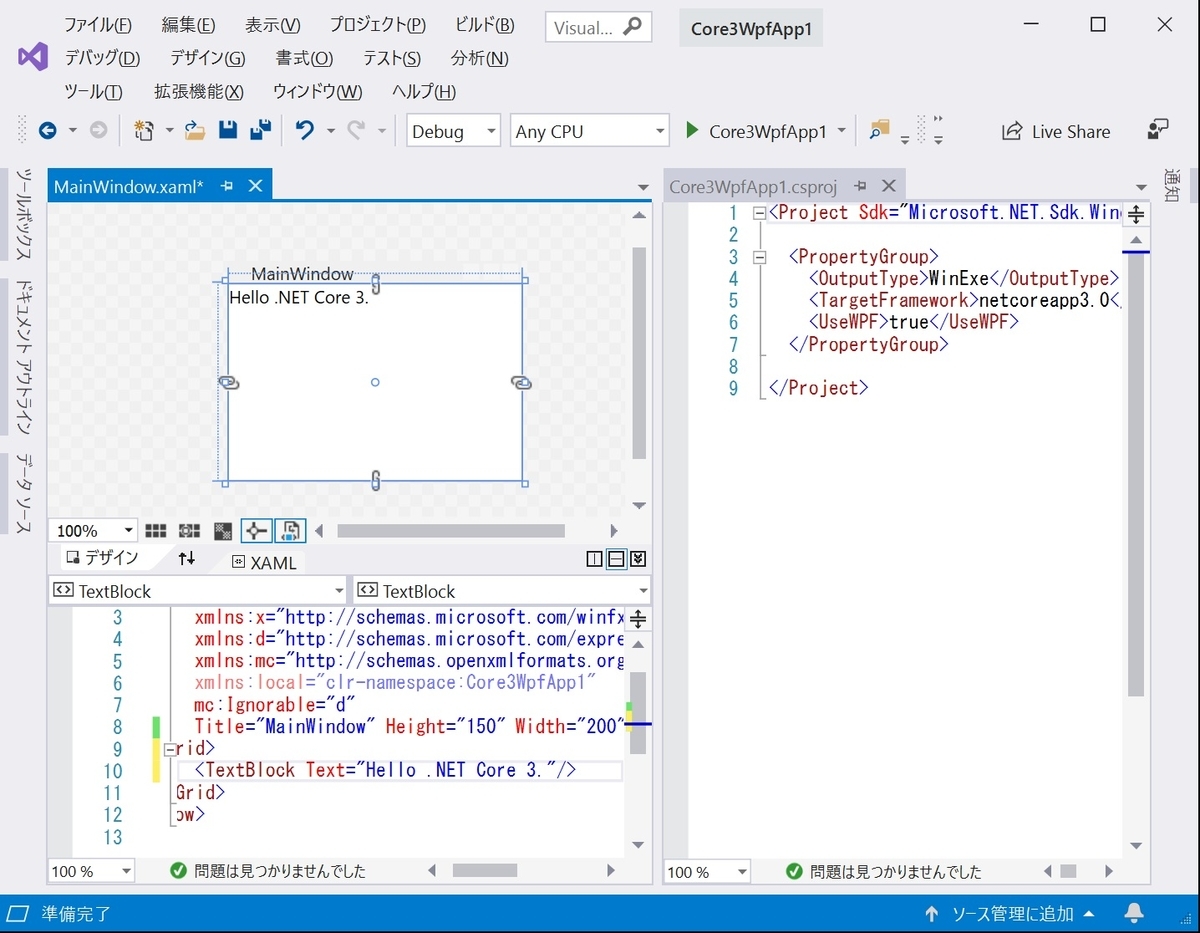Switch to the XAML pane tab
Viewport: 1200px width, 933px height.
[264, 562]
